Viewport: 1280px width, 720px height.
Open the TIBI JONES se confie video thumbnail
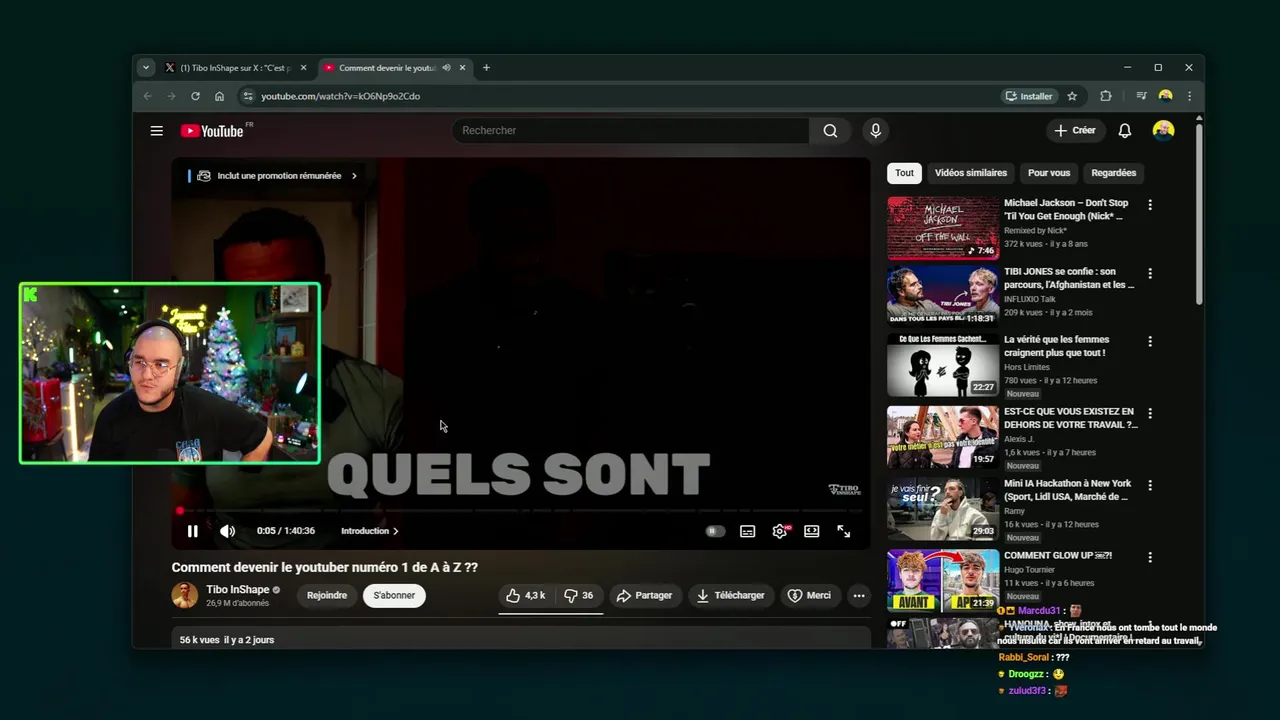point(943,296)
